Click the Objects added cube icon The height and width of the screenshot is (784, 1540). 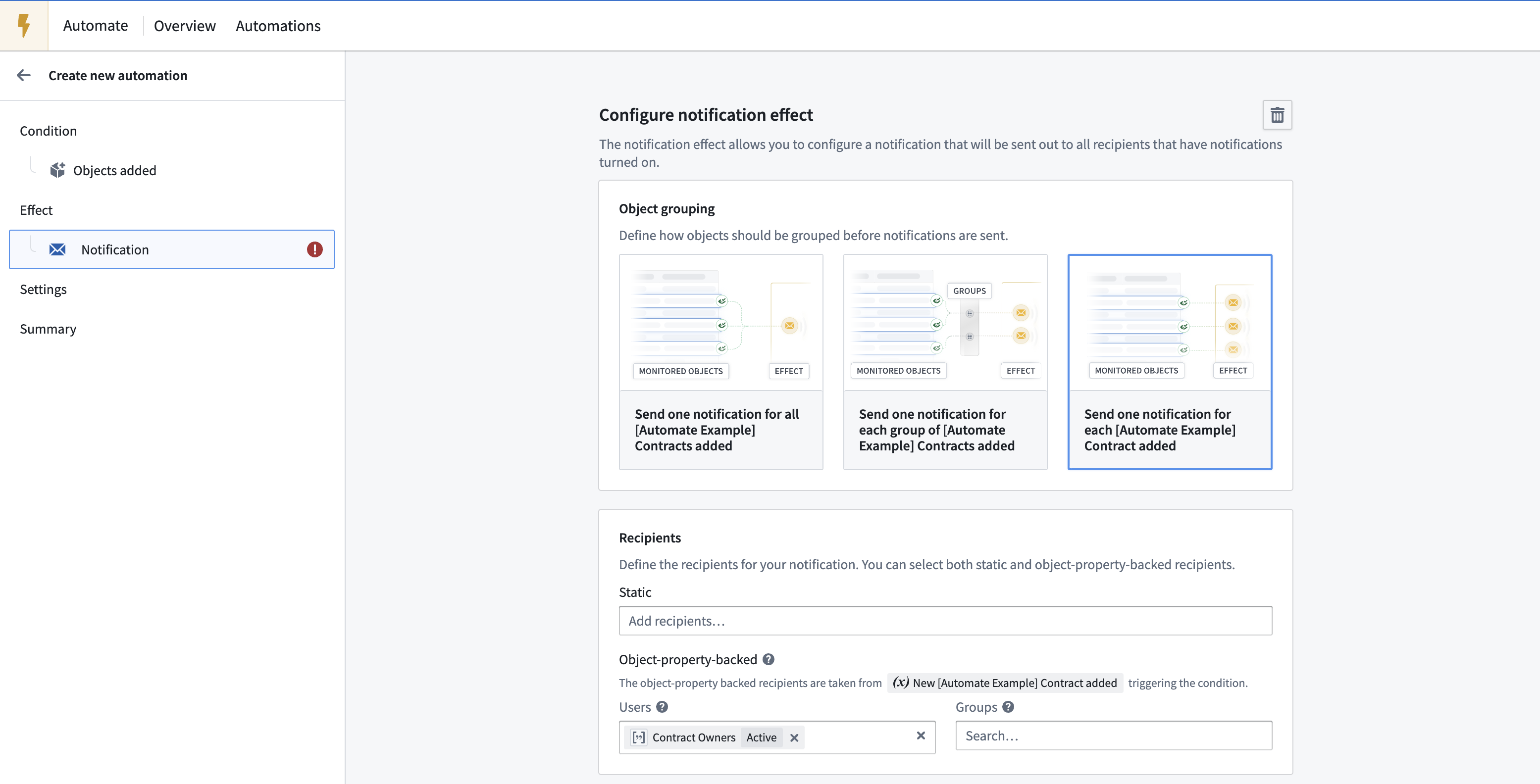click(x=57, y=170)
